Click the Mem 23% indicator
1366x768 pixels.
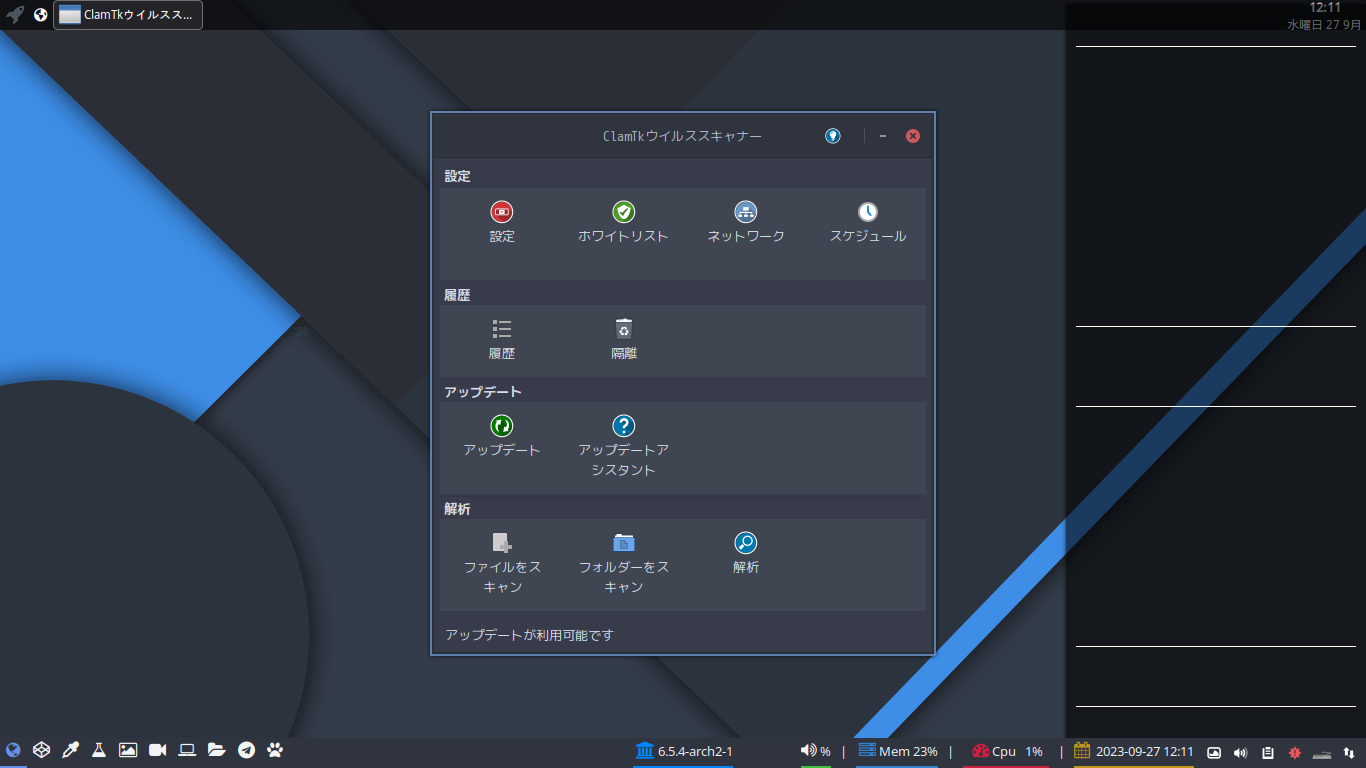tap(897, 751)
